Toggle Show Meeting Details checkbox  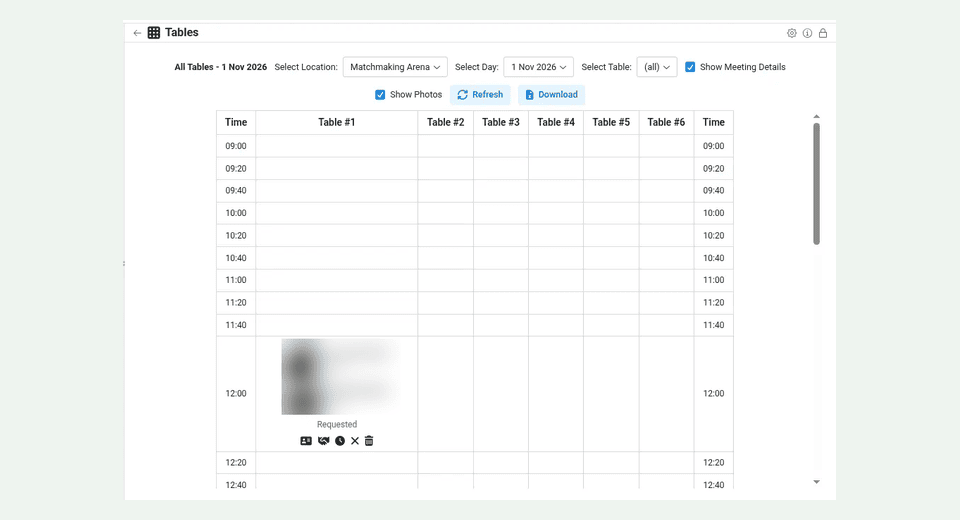point(690,67)
